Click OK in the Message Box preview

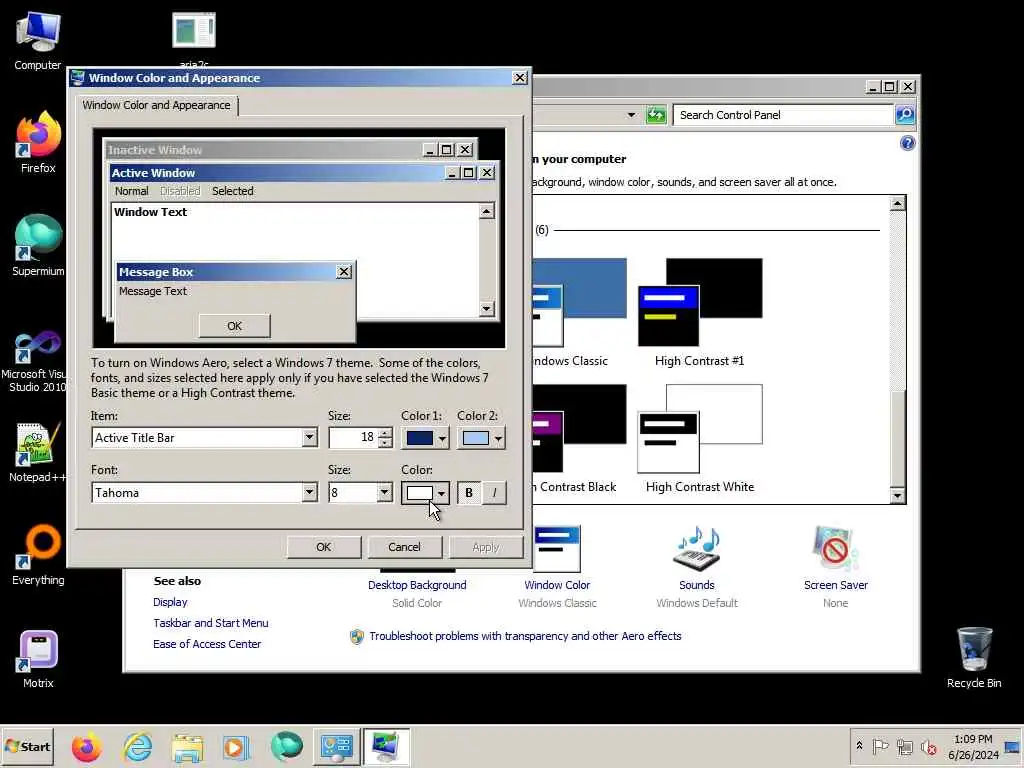point(234,326)
